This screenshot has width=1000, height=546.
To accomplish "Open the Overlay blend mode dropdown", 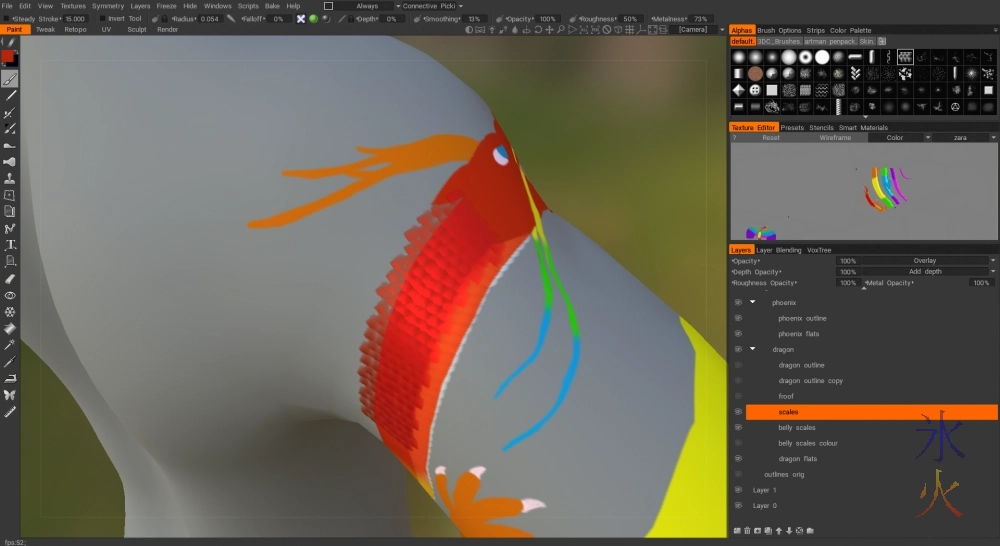I will click(x=927, y=260).
